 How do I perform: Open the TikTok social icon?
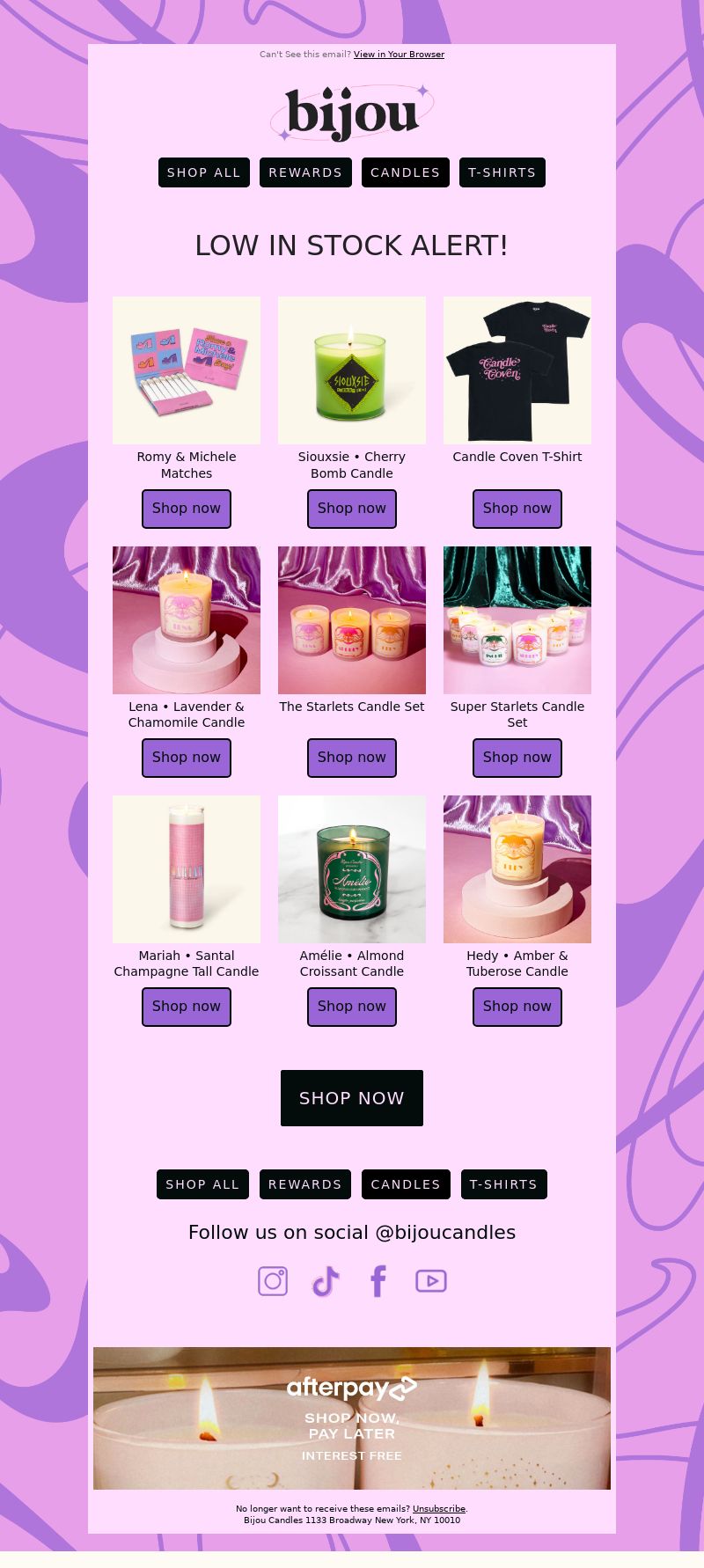326,1281
